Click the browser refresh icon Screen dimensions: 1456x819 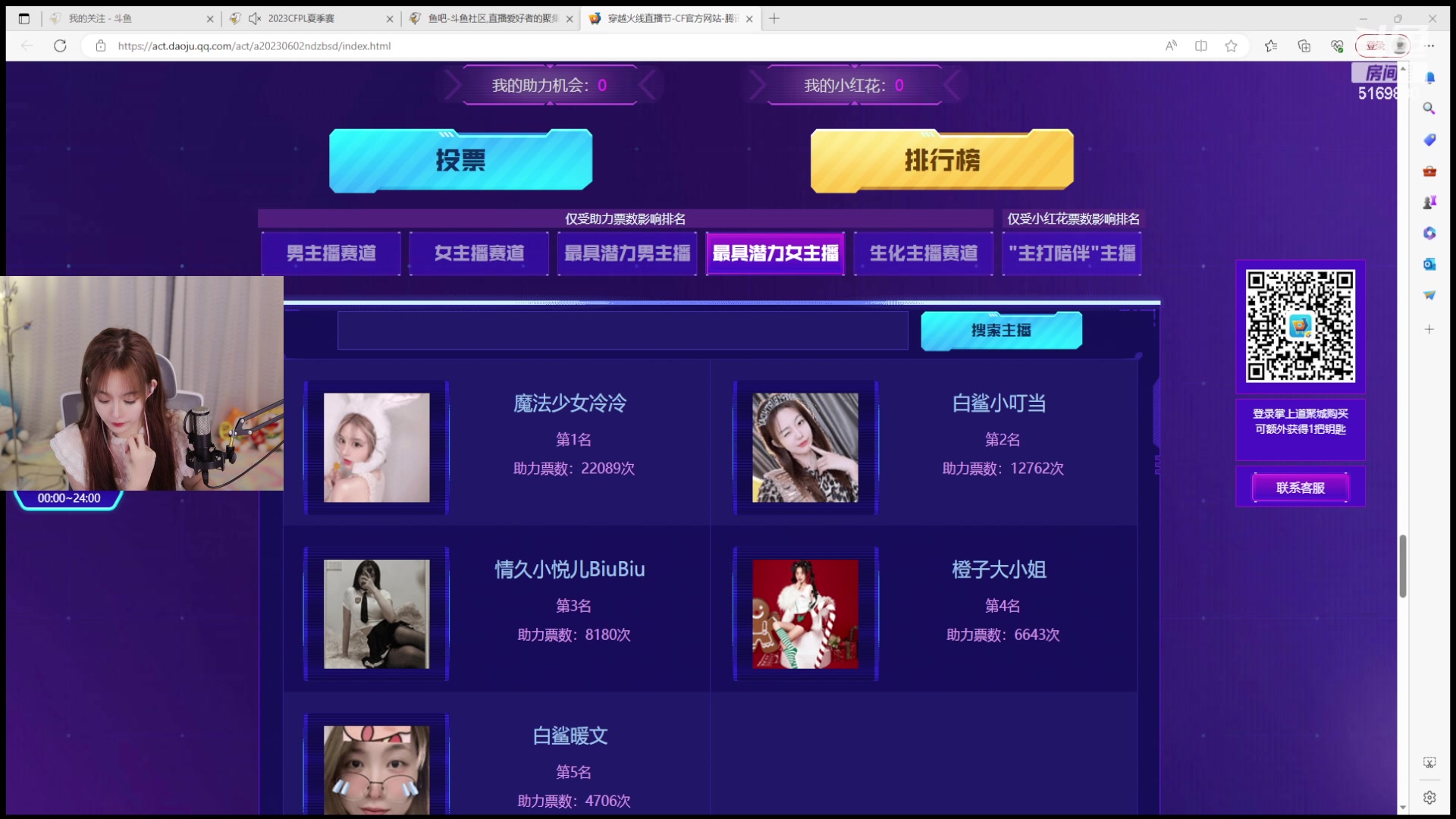(60, 46)
